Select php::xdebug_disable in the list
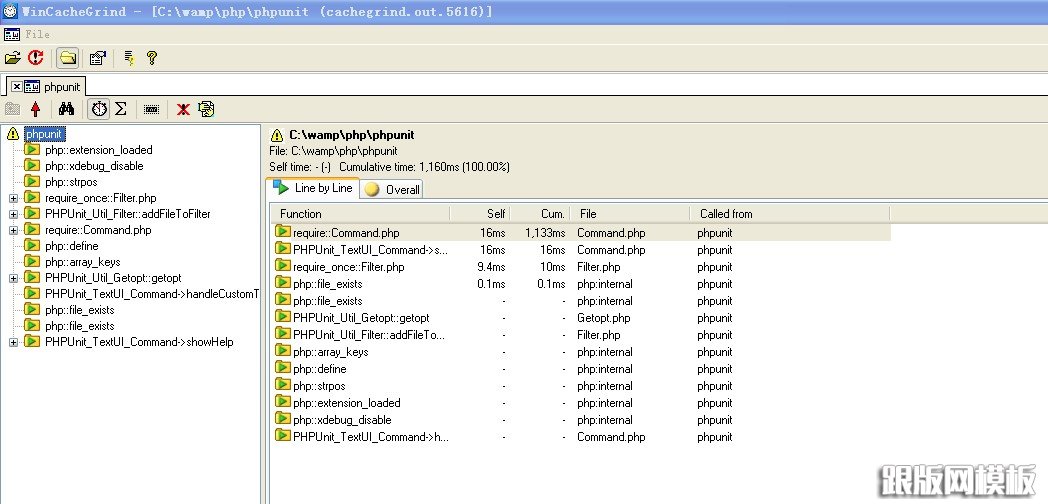Image resolution: width=1048 pixels, height=504 pixels. pos(342,420)
